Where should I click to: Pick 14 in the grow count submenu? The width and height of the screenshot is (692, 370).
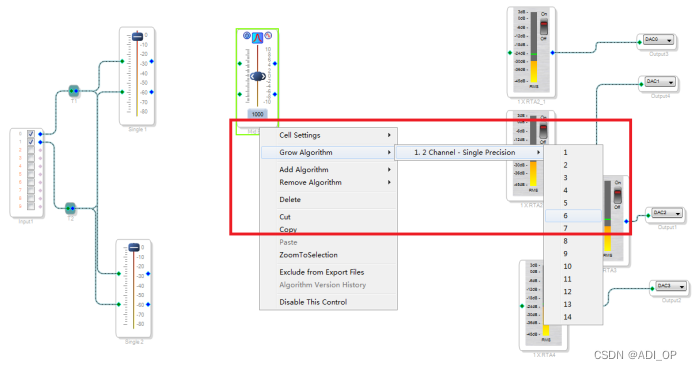click(x=573, y=317)
